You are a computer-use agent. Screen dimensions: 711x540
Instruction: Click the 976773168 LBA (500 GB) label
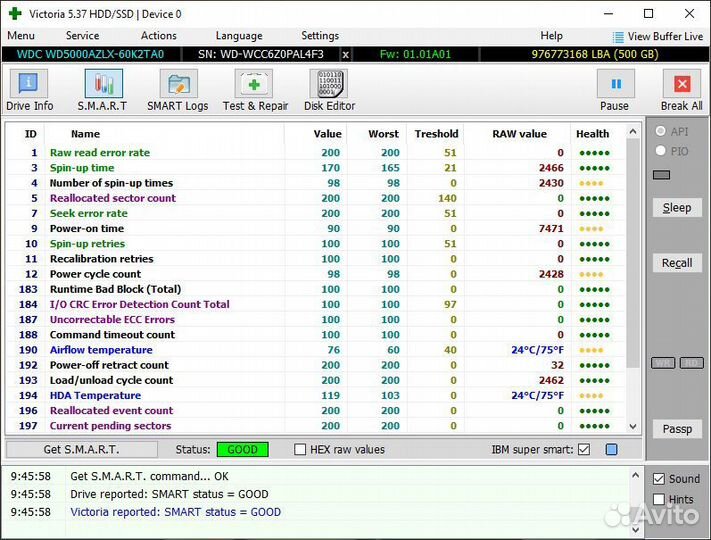(x=594, y=54)
